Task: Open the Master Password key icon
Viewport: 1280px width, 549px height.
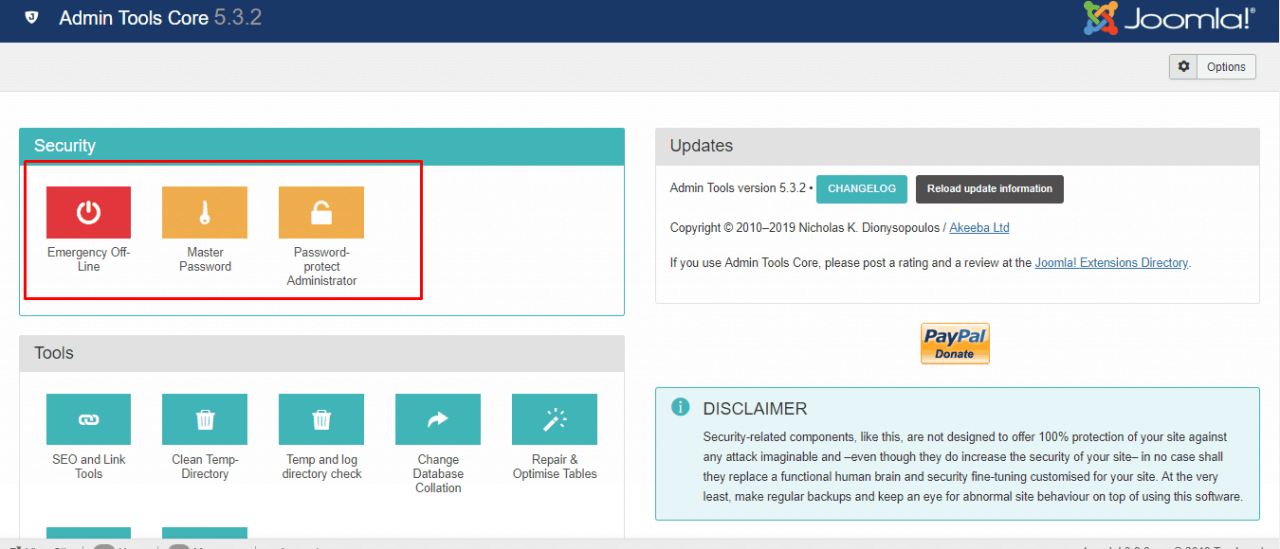Action: coord(204,212)
